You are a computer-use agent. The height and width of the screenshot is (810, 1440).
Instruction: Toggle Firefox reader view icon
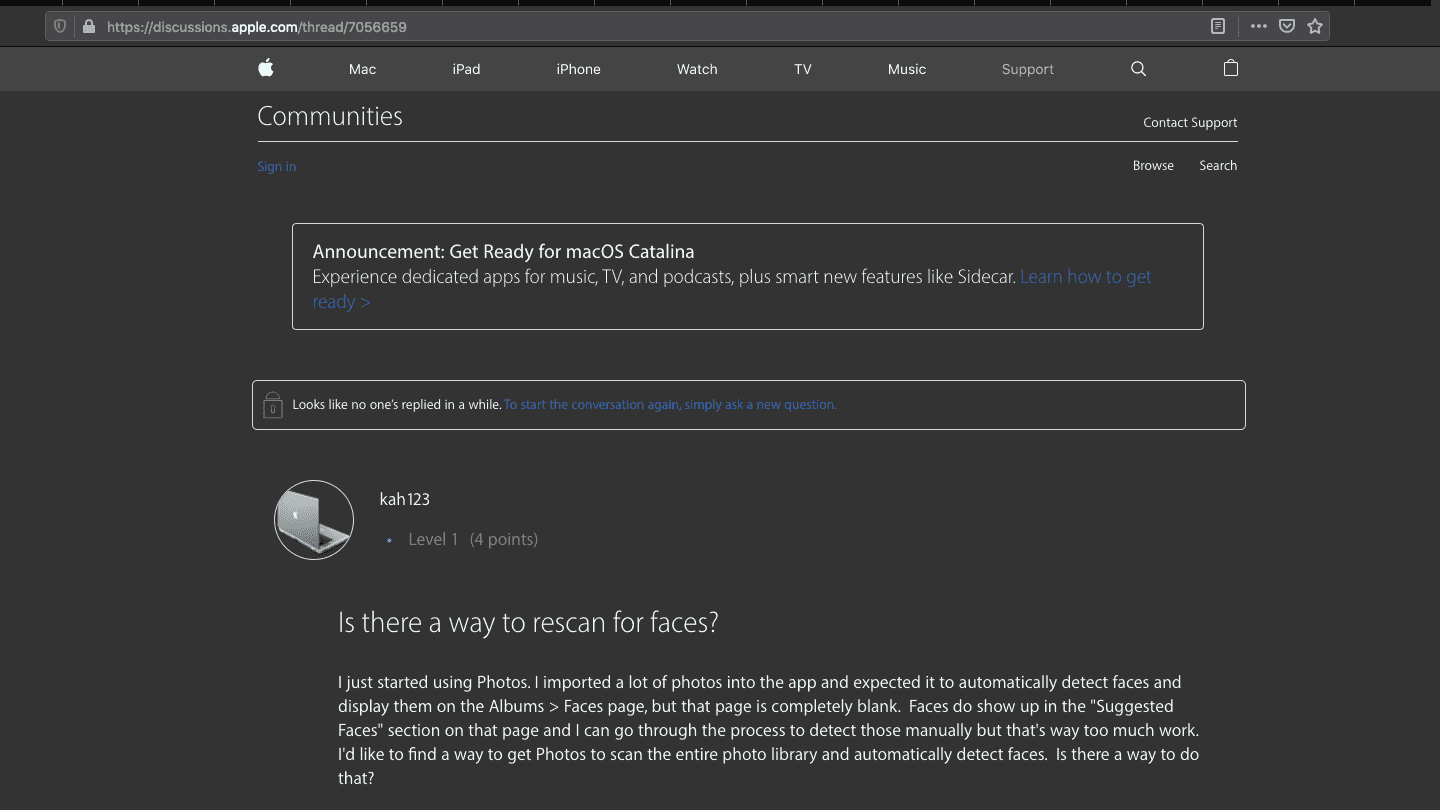pyautogui.click(x=1218, y=27)
